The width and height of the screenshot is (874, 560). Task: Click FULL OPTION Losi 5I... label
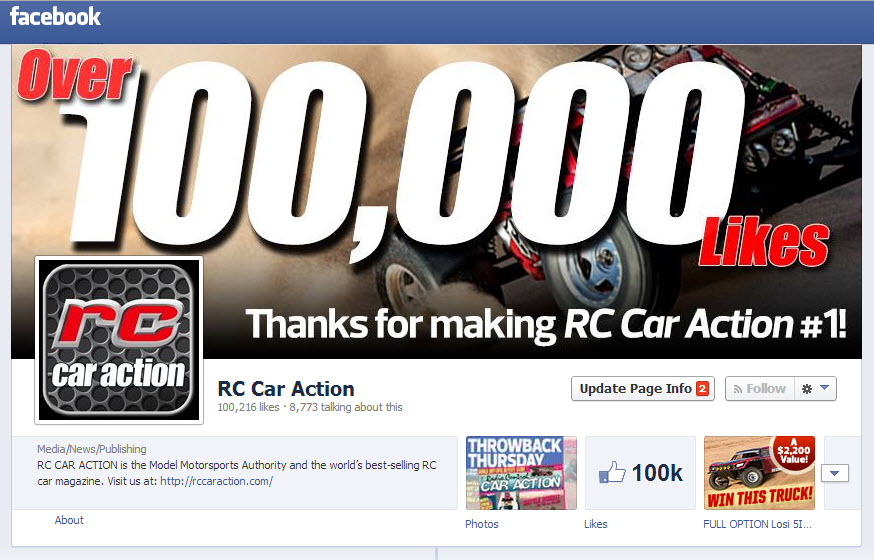tap(757, 524)
